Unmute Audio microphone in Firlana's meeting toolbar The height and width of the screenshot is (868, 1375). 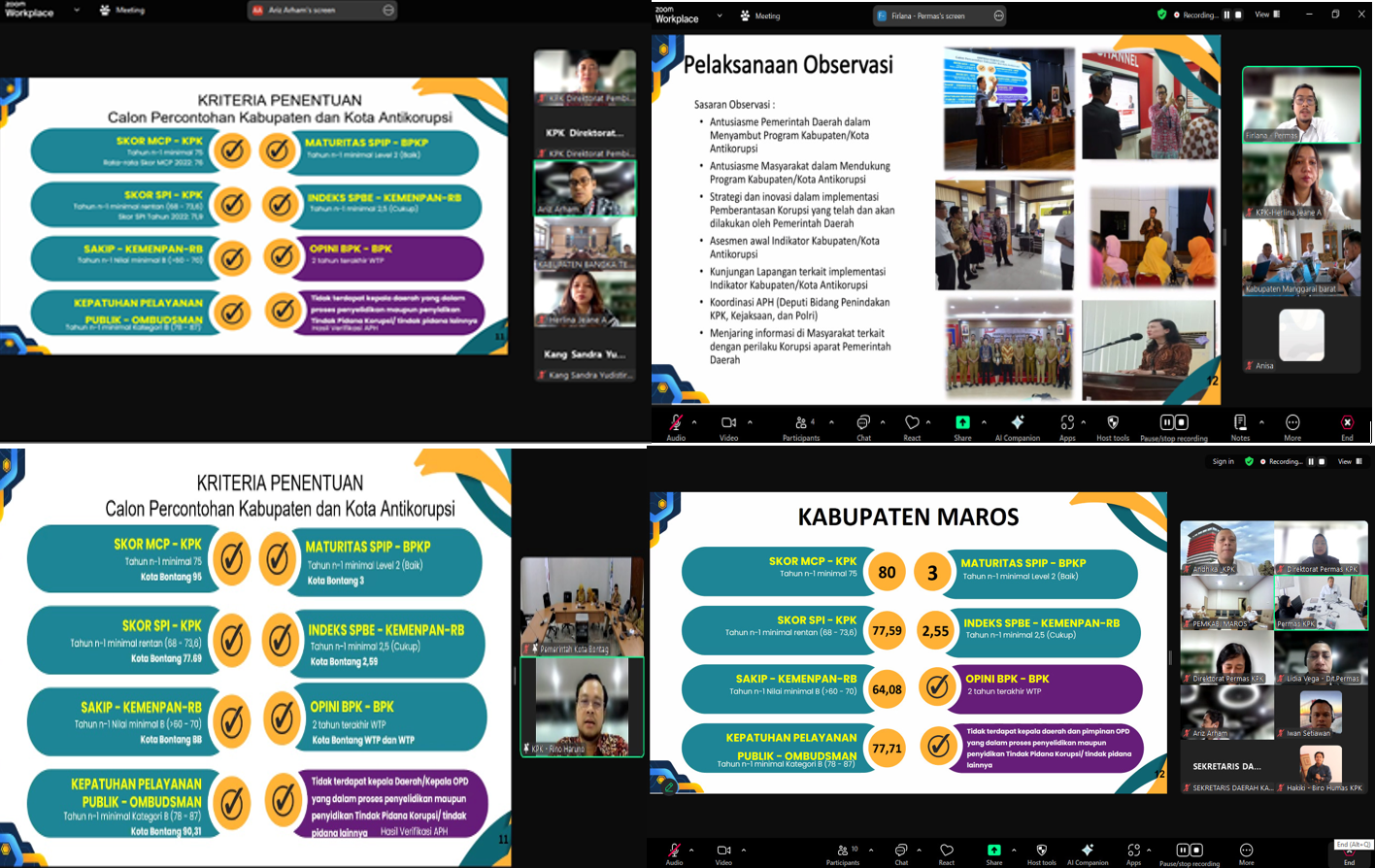[676, 423]
